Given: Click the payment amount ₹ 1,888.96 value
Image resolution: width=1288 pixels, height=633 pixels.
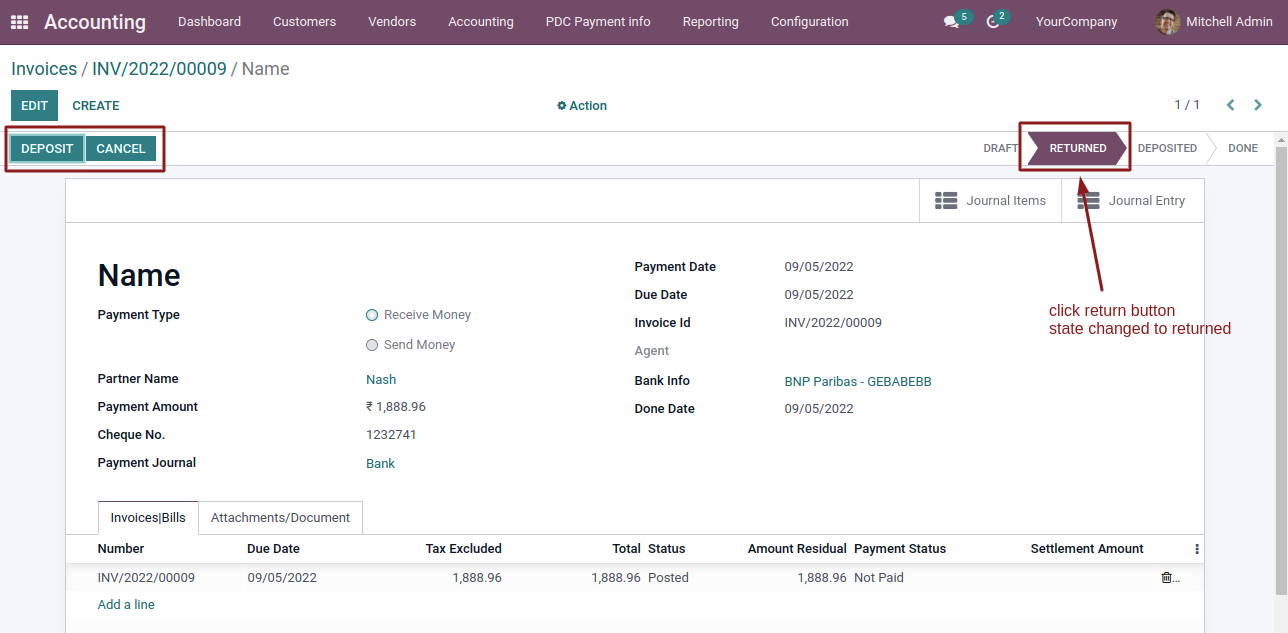Looking at the screenshot, I should (396, 407).
